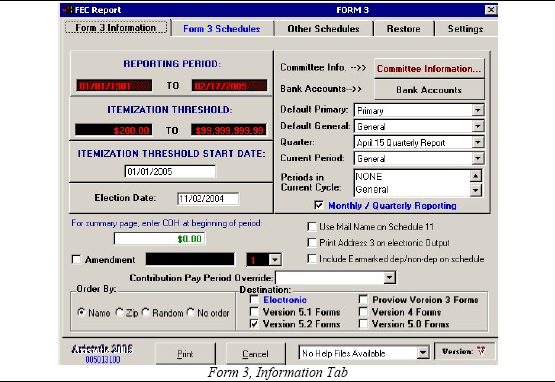Switch to Form 3 Information tab
The height and width of the screenshot is (382, 555).
click(x=116, y=28)
